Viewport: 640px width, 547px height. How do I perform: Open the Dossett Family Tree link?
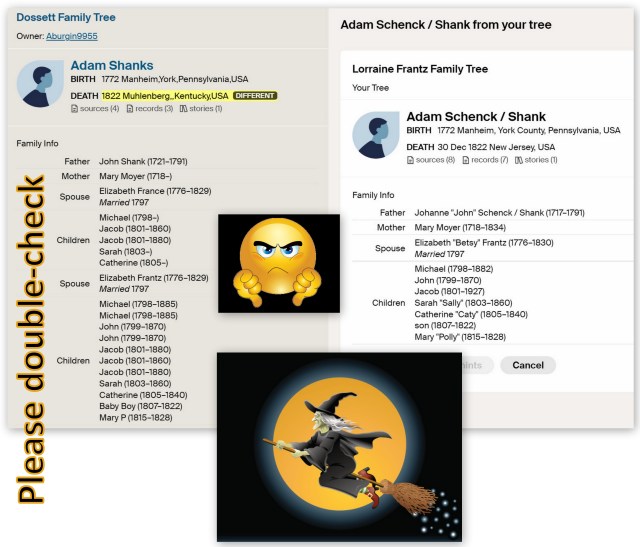66,18
